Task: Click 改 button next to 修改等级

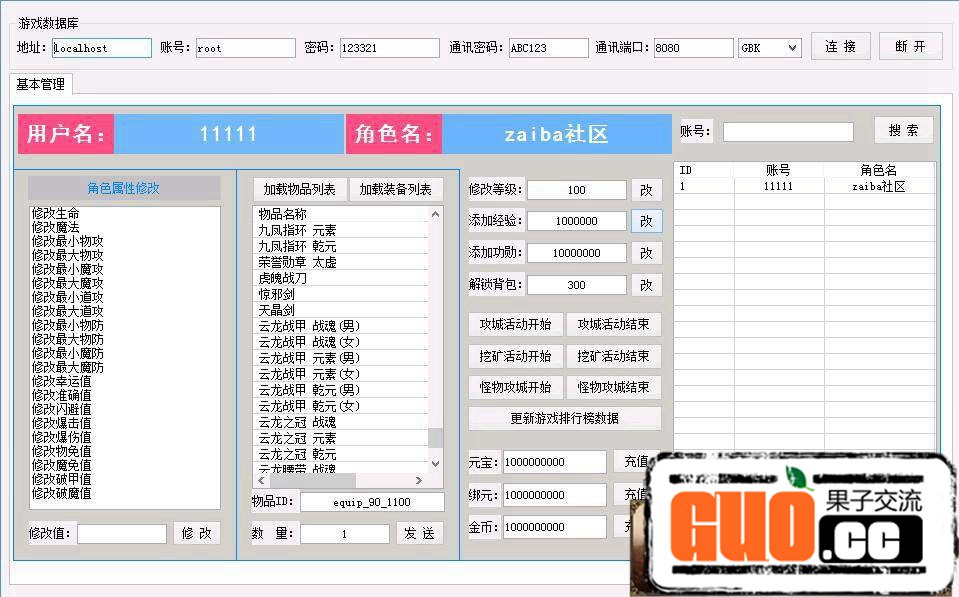Action: [646, 189]
